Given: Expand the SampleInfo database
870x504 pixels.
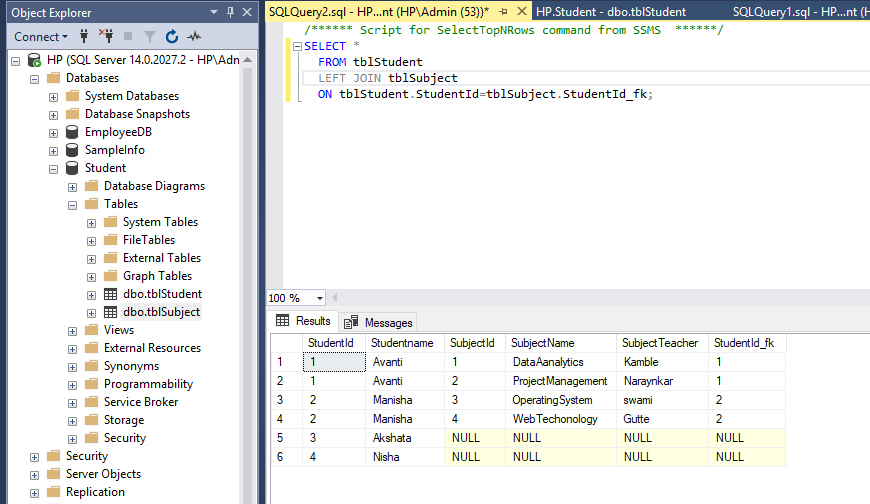Looking at the screenshot, I should (53, 151).
